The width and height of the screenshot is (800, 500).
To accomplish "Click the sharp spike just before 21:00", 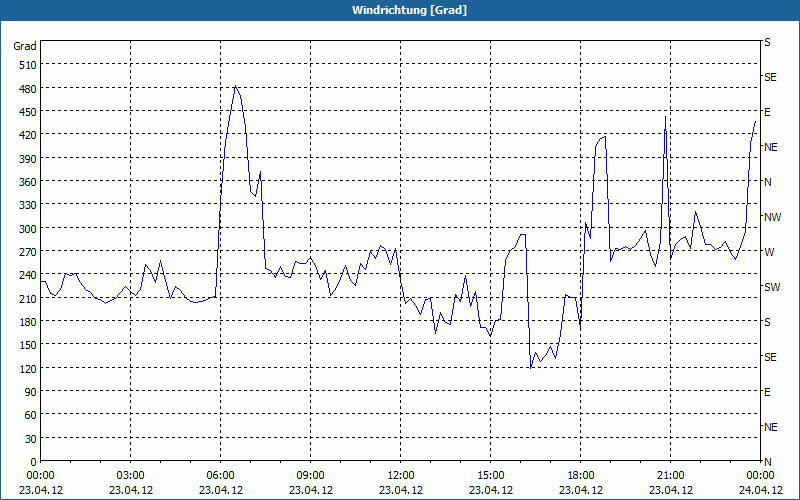I will (665, 117).
